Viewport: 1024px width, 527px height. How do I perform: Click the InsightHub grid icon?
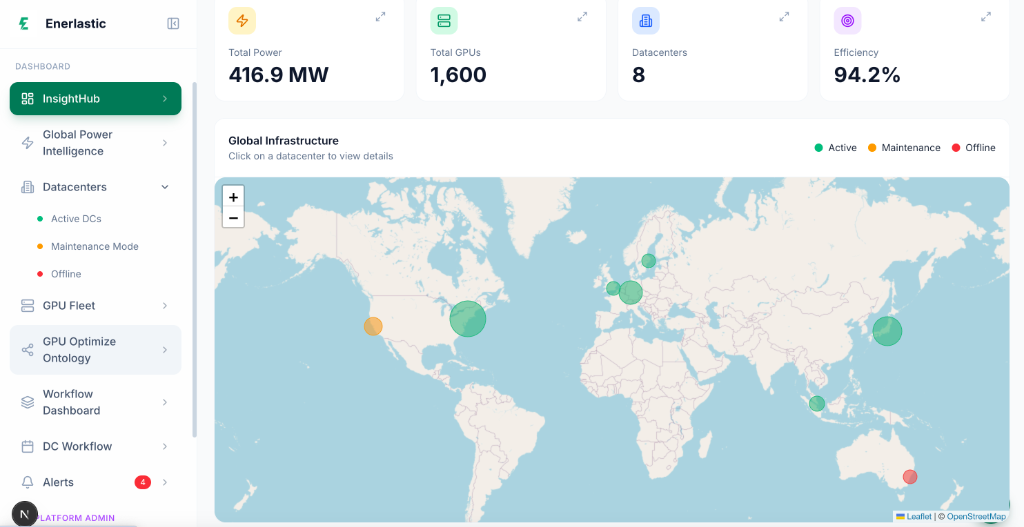27,99
